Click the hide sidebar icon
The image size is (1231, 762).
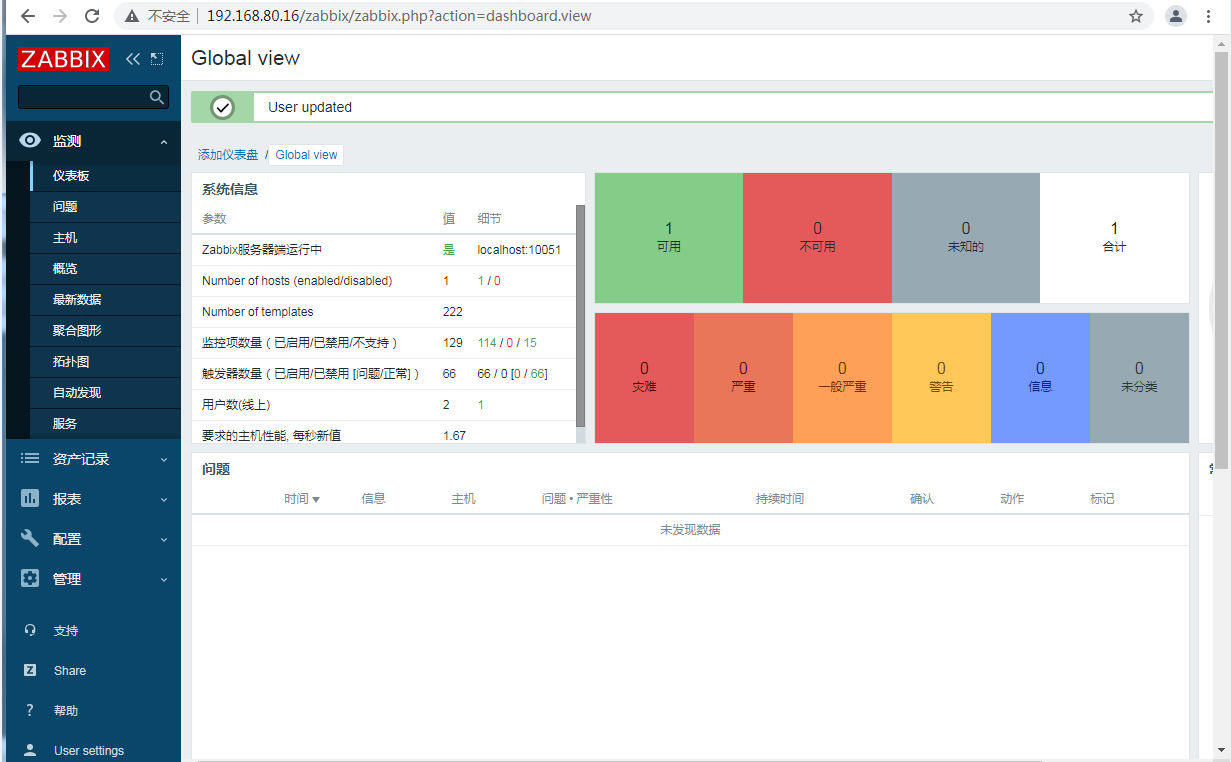(157, 59)
